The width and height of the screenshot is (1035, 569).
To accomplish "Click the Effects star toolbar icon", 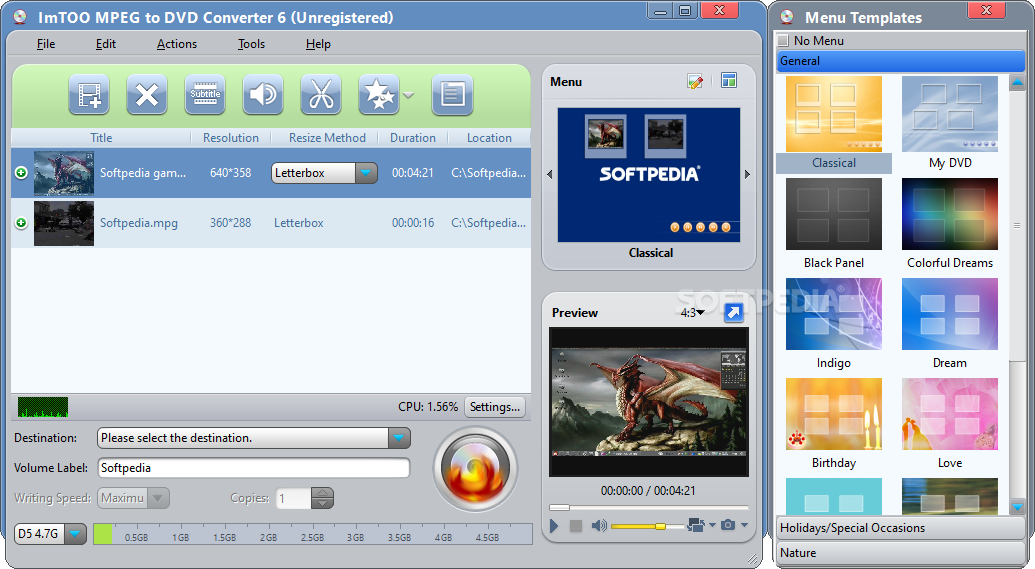I will click(x=379, y=94).
